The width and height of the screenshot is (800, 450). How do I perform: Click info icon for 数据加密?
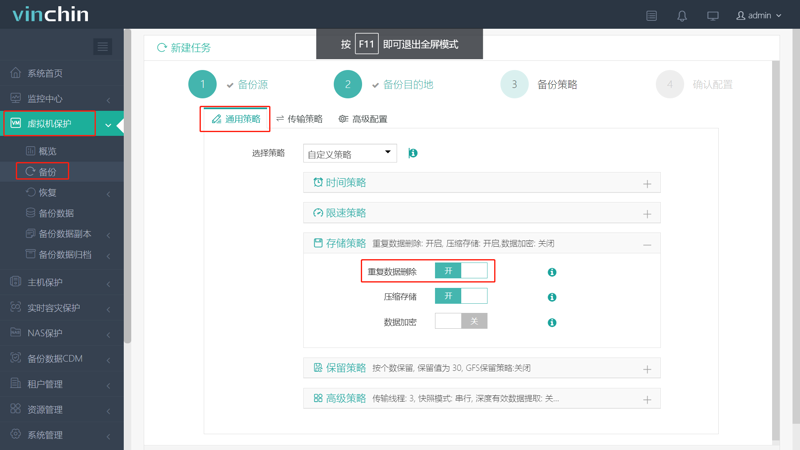552,322
